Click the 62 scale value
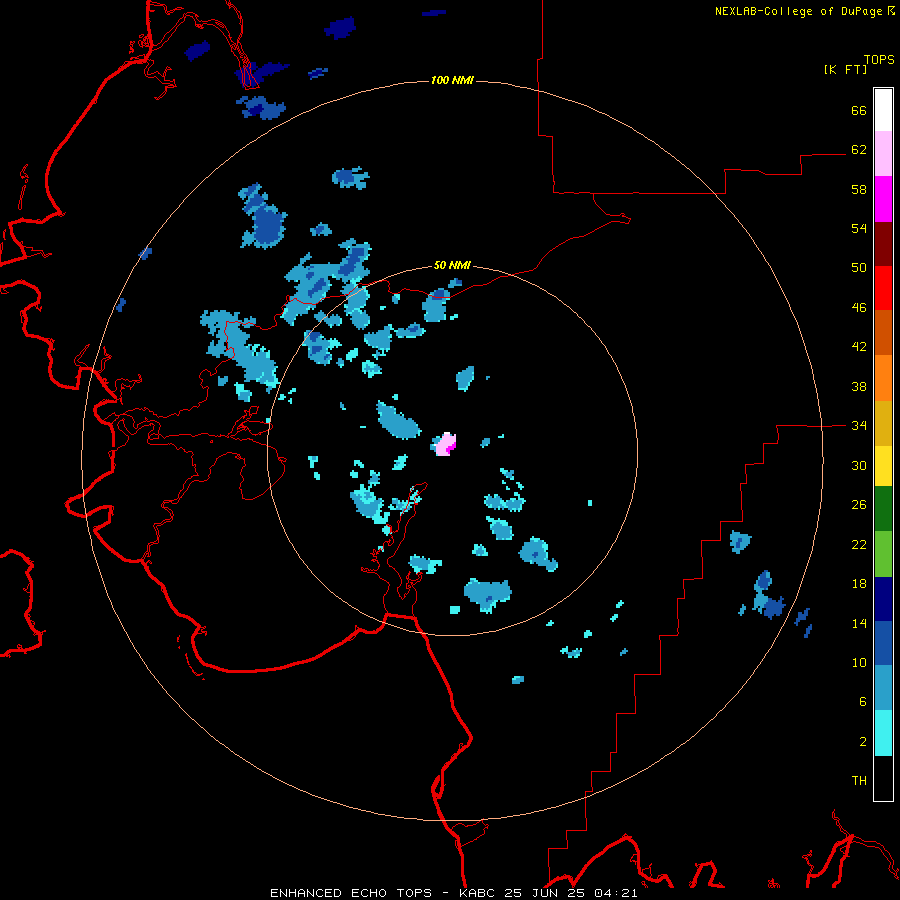The image size is (900, 900). pyautogui.click(x=859, y=150)
